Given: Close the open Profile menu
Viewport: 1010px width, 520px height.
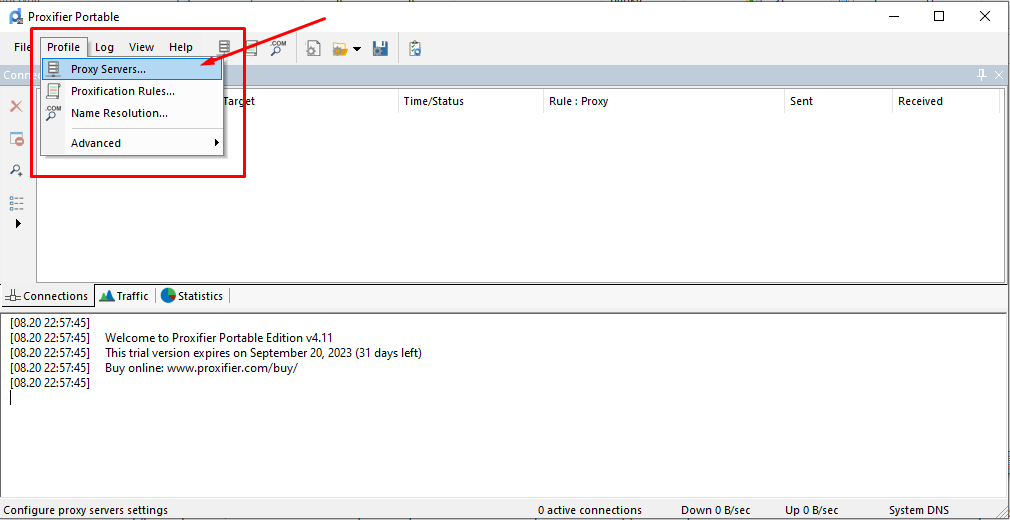Looking at the screenshot, I should [63, 47].
